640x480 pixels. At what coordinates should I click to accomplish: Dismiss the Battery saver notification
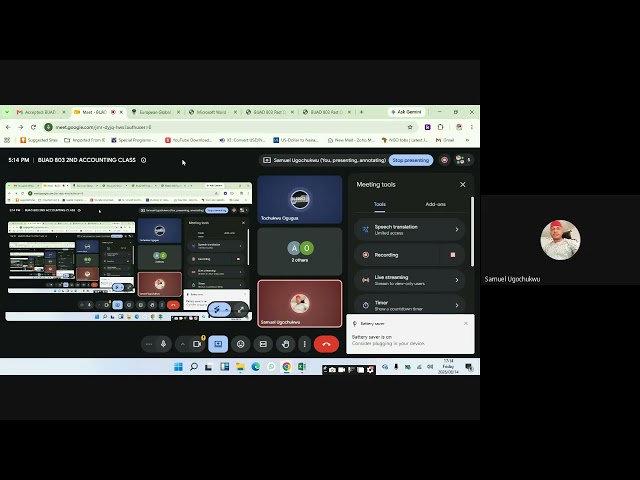click(x=466, y=323)
